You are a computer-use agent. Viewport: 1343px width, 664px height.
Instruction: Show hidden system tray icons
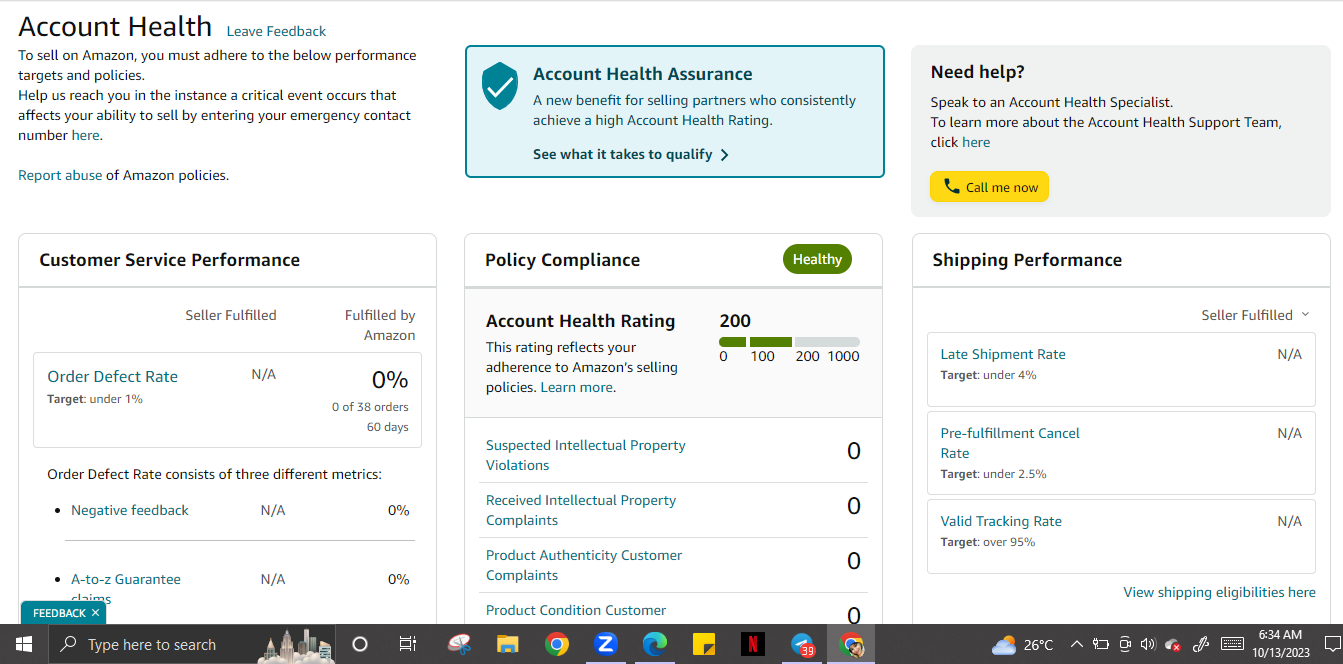point(1077,644)
